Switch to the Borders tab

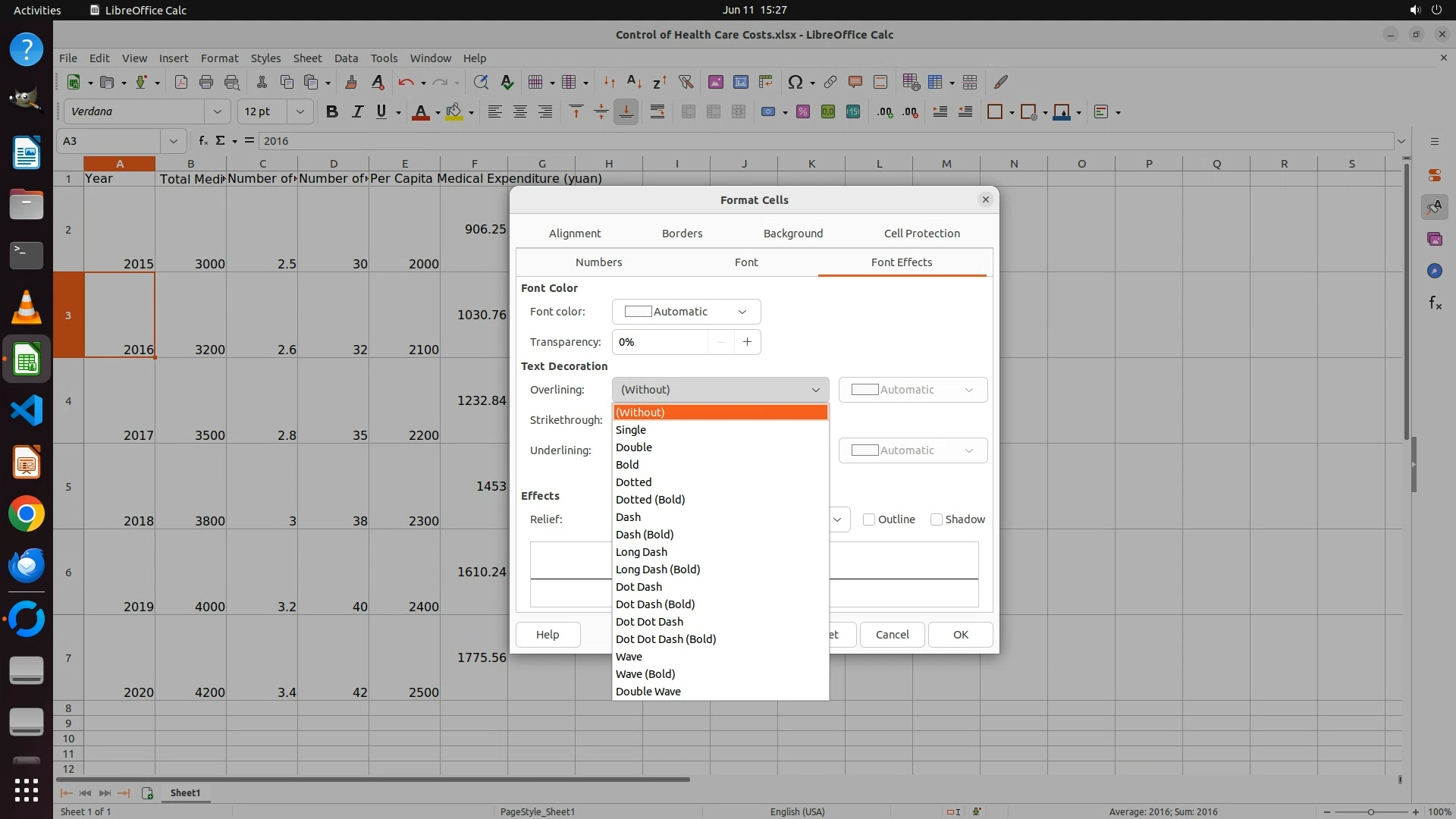click(682, 234)
